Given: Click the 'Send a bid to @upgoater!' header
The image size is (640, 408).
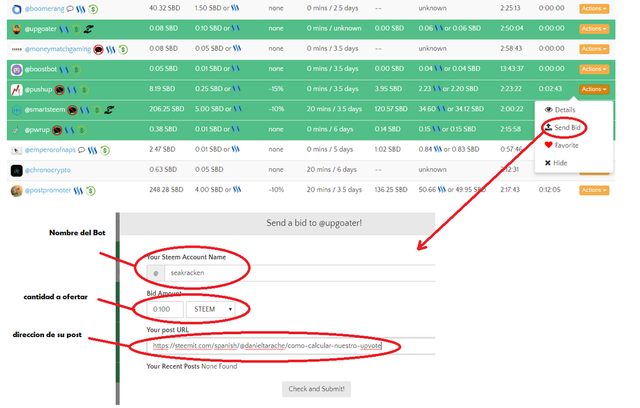Looking at the screenshot, I should tap(314, 223).
